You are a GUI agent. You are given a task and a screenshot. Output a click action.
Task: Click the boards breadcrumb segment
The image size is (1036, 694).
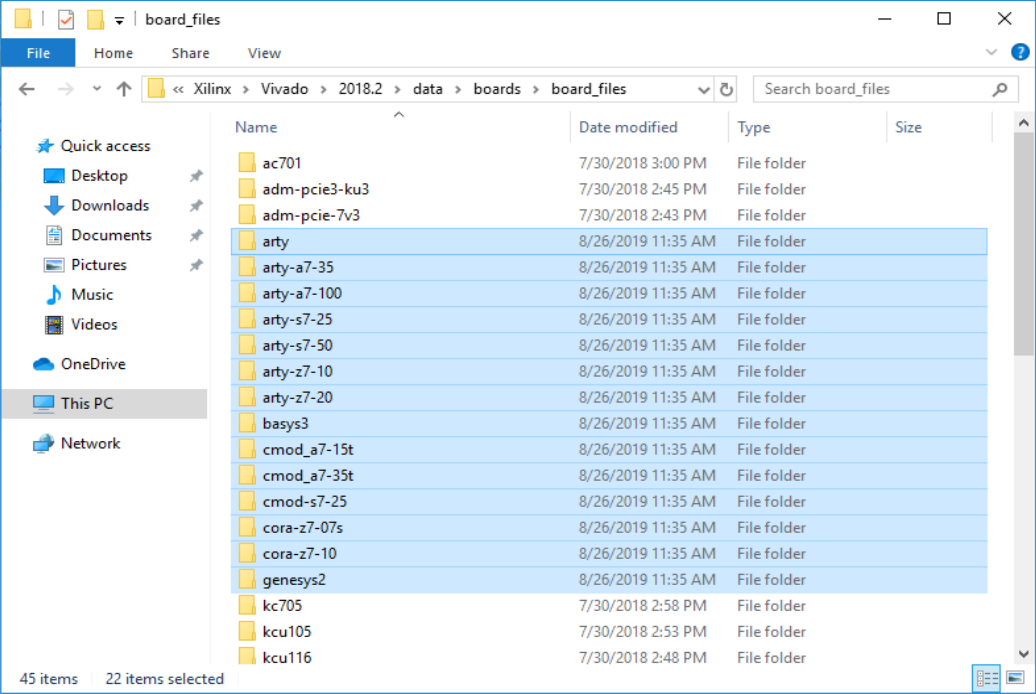497,89
